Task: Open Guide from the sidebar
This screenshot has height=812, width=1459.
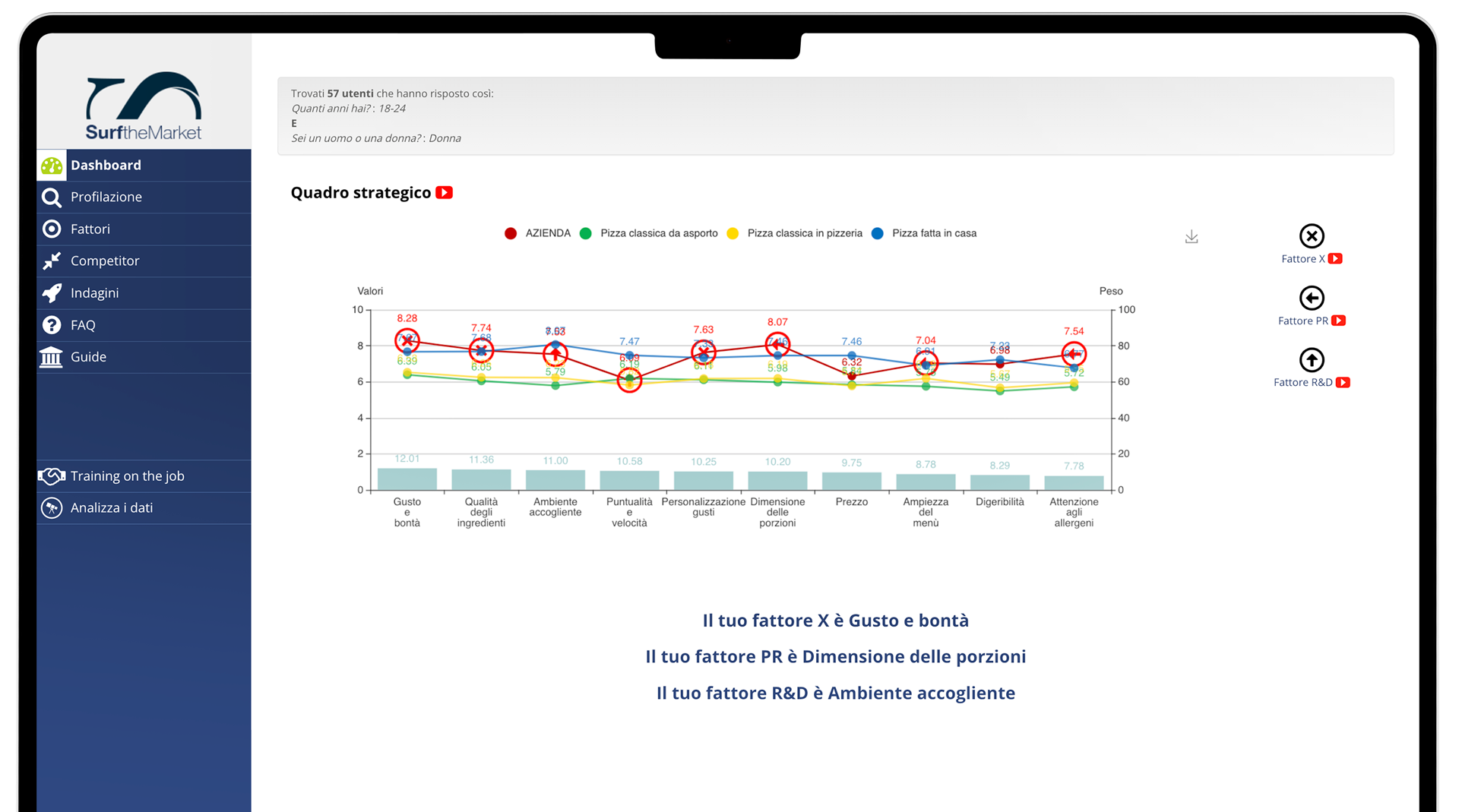Action: (88, 357)
